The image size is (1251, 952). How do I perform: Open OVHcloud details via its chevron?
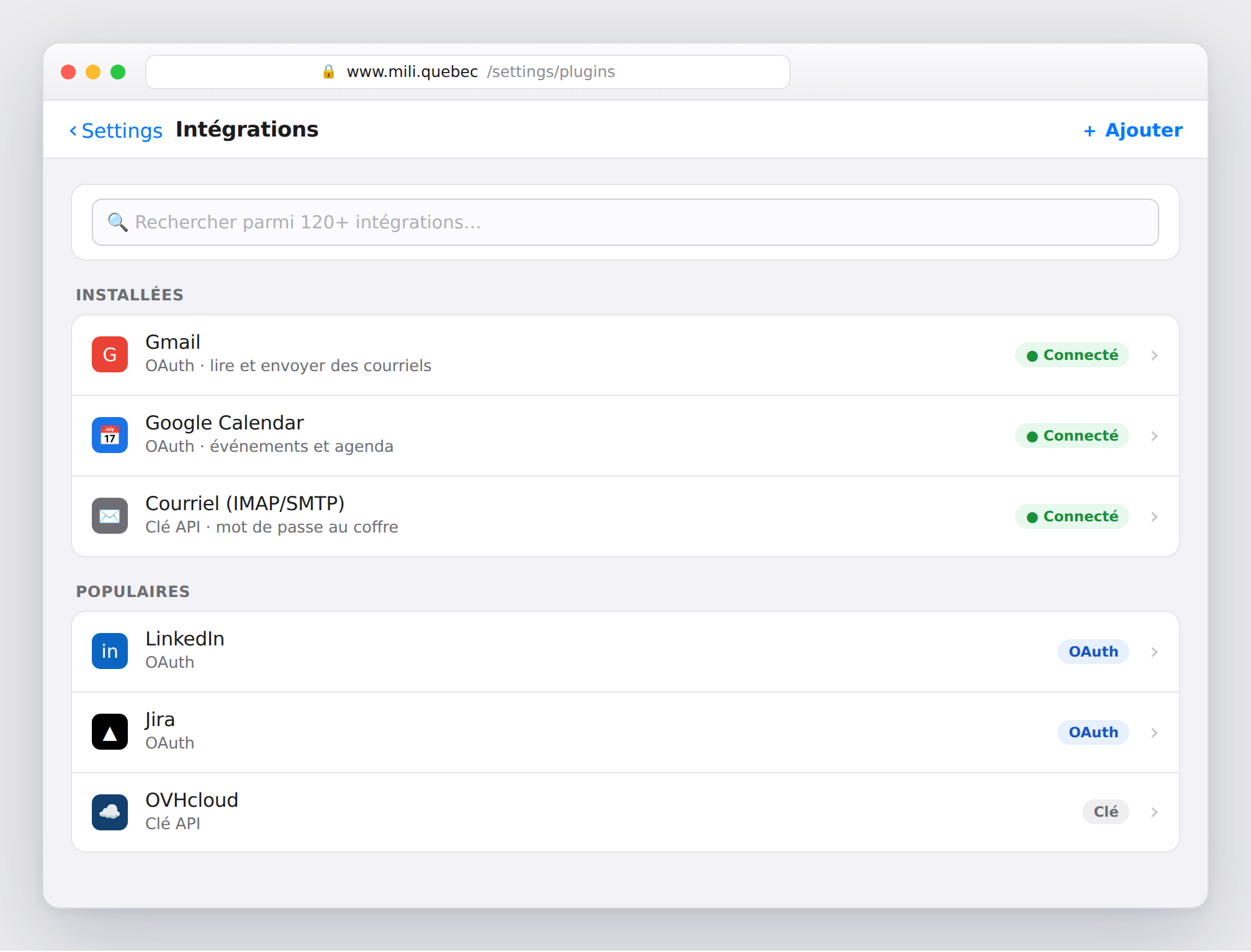[x=1154, y=812]
